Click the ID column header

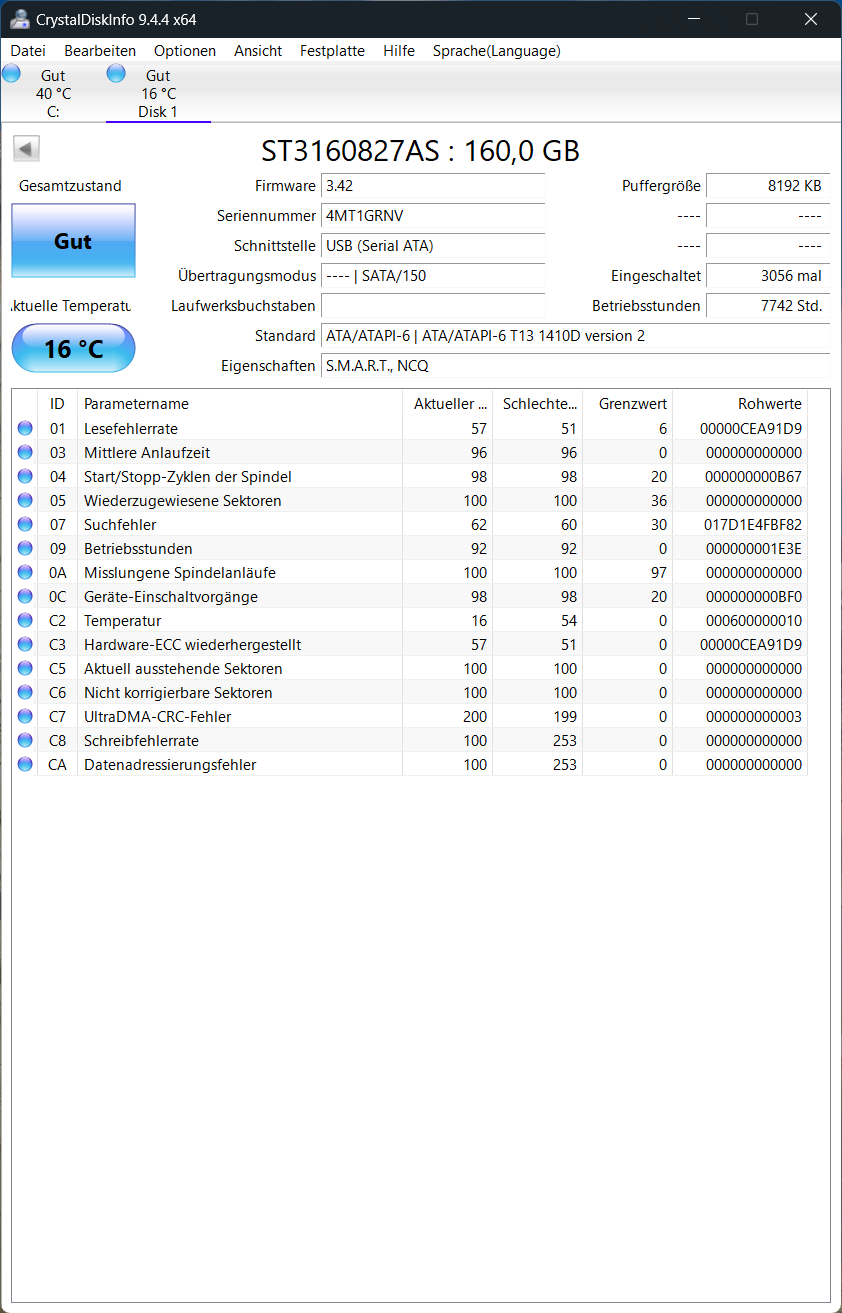[57, 404]
